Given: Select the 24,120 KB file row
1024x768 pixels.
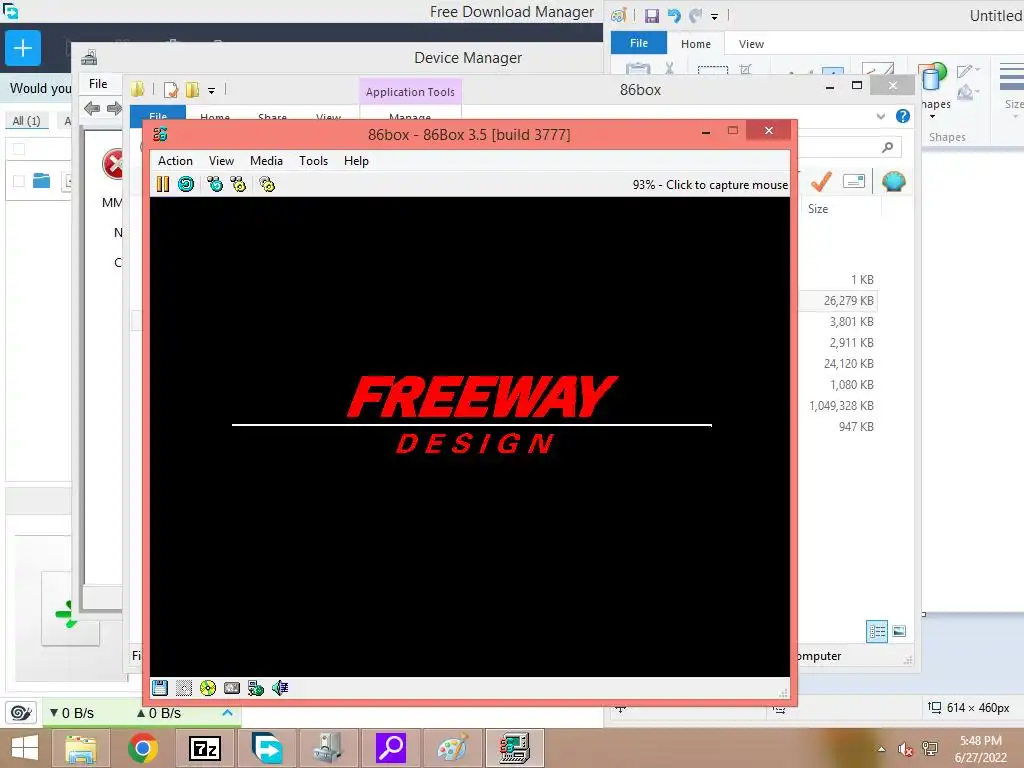Looking at the screenshot, I should 840,364.
